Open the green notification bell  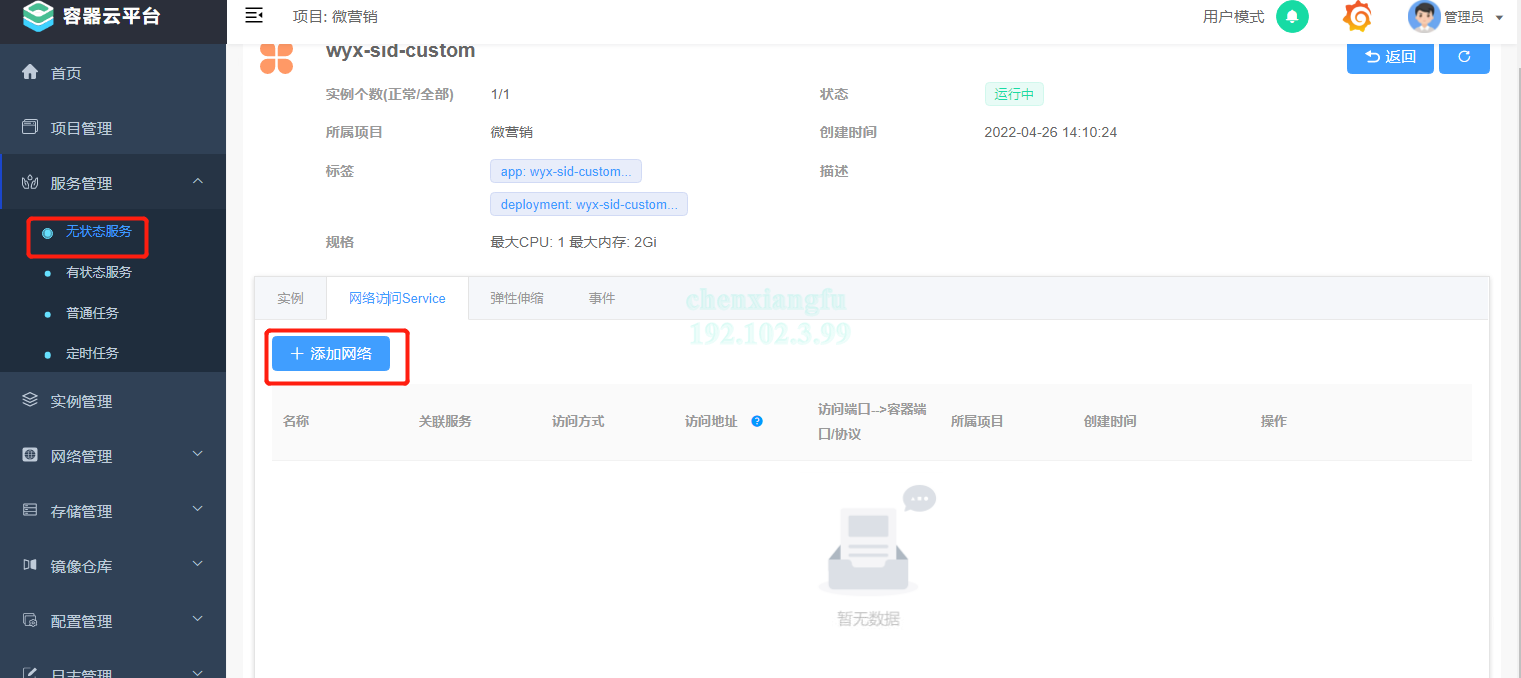pos(1292,17)
